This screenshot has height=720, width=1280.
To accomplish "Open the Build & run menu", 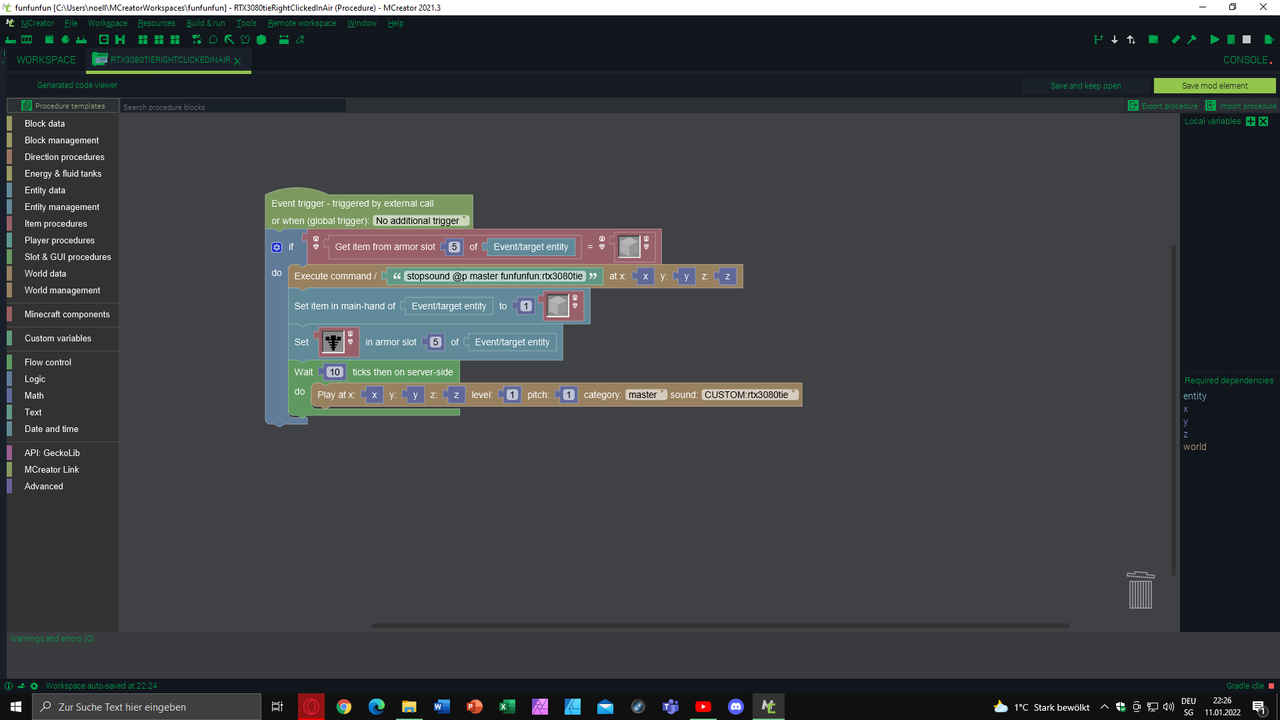I will [206, 23].
